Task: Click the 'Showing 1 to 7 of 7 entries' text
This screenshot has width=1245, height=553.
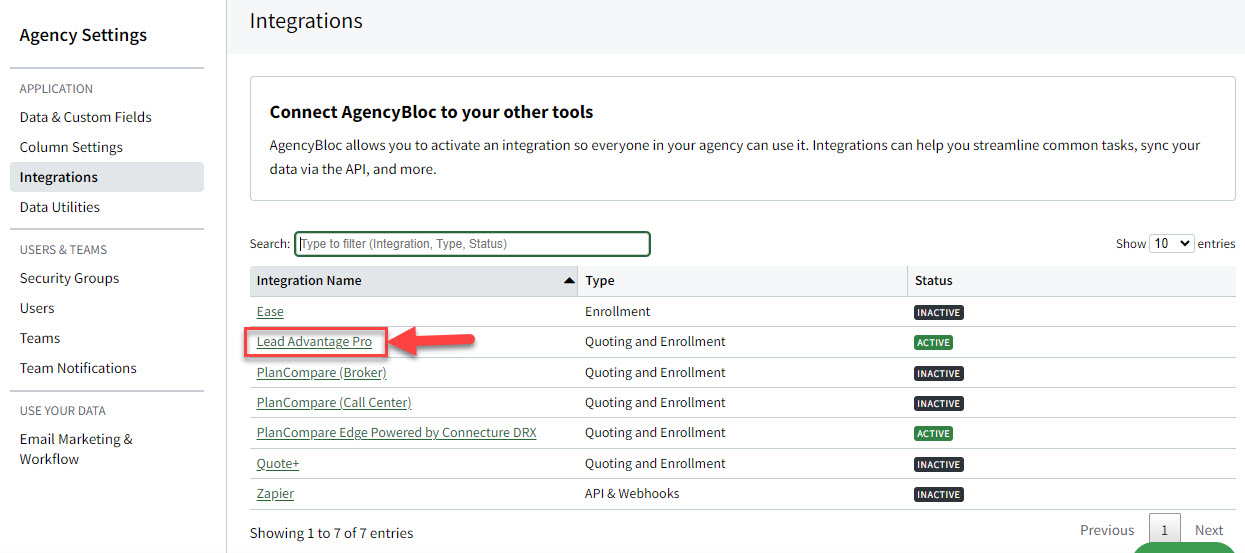Action: pyautogui.click(x=331, y=533)
